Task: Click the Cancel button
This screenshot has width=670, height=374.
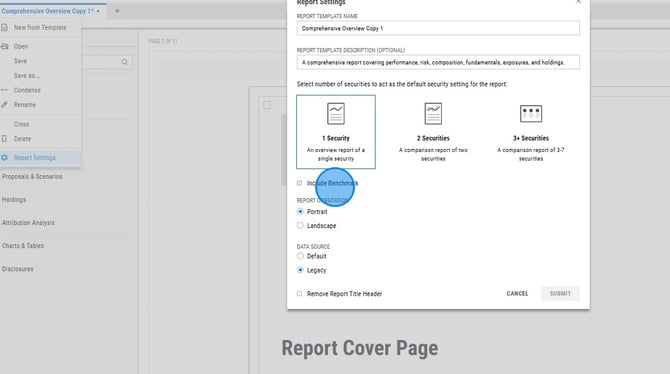Action: [x=517, y=294]
